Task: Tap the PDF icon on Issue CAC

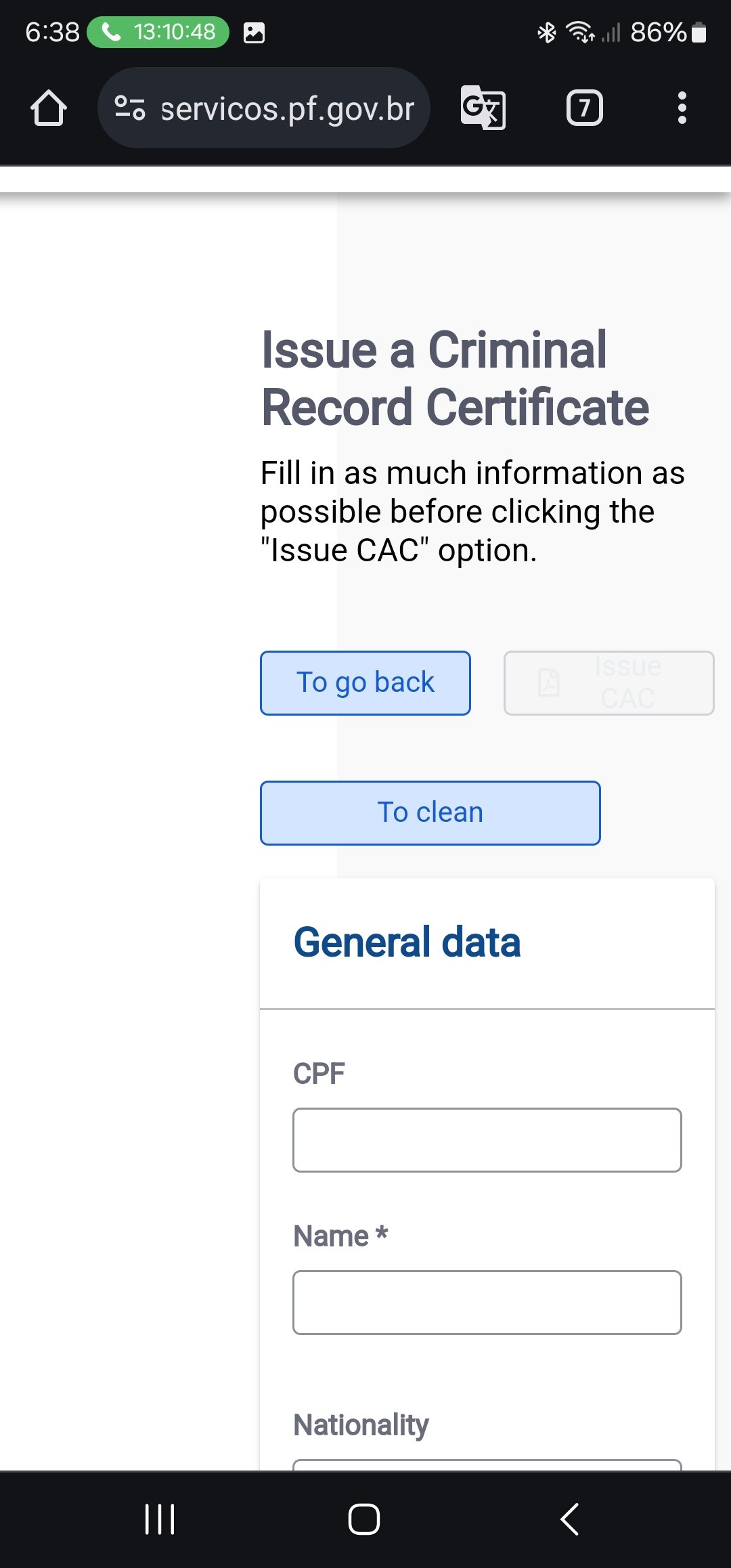Action: click(548, 682)
